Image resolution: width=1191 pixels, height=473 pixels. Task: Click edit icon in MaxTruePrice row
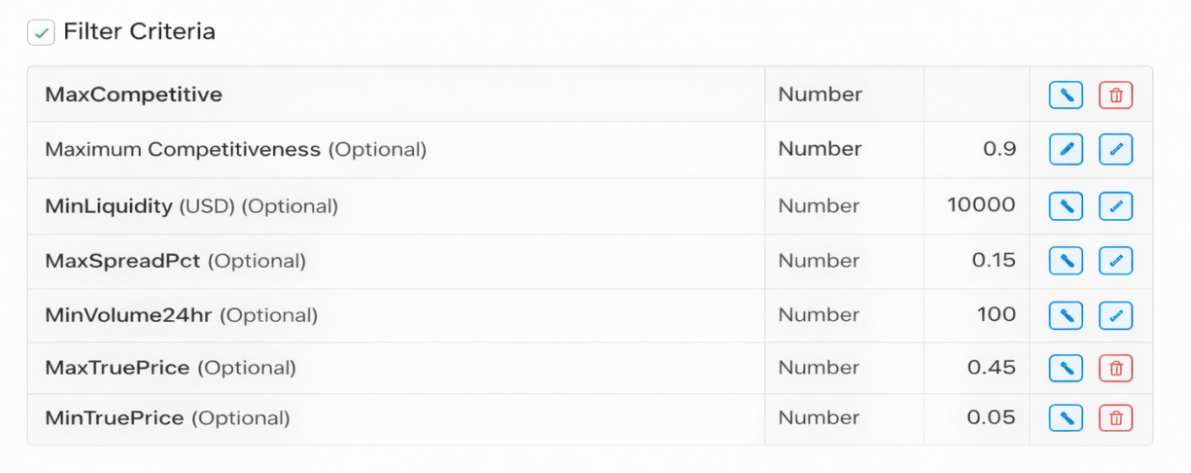pyautogui.click(x=1066, y=368)
